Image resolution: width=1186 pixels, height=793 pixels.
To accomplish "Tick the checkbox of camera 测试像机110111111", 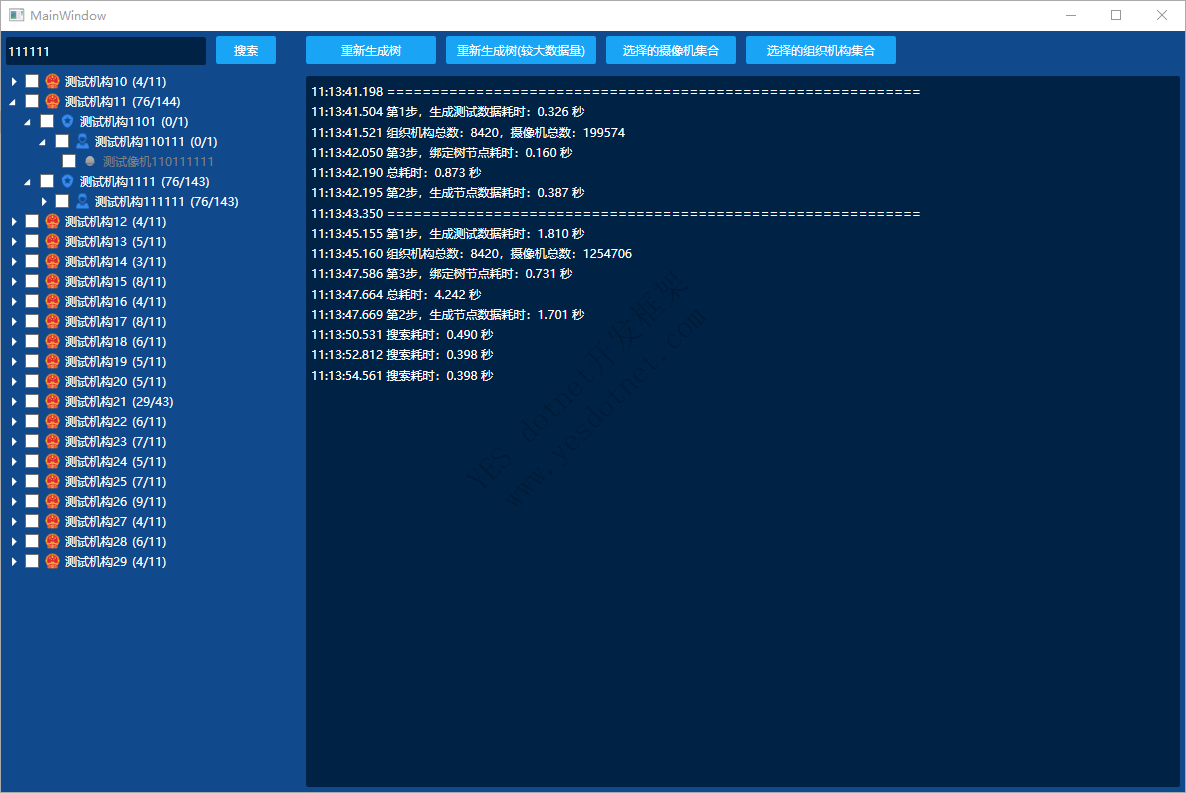I will (69, 161).
